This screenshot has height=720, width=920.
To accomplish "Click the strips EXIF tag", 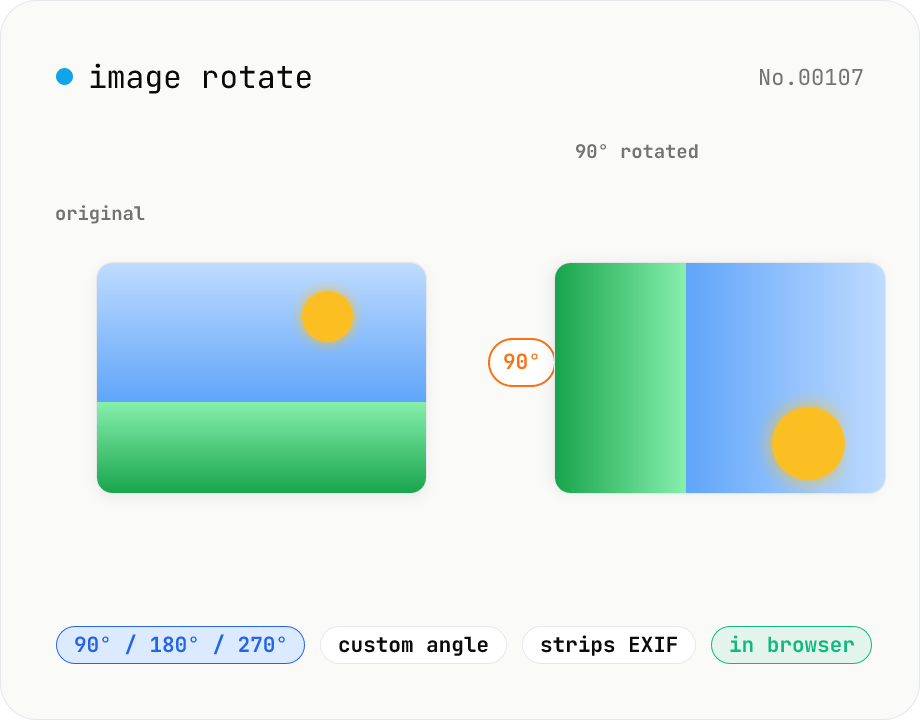I will pos(608,645).
